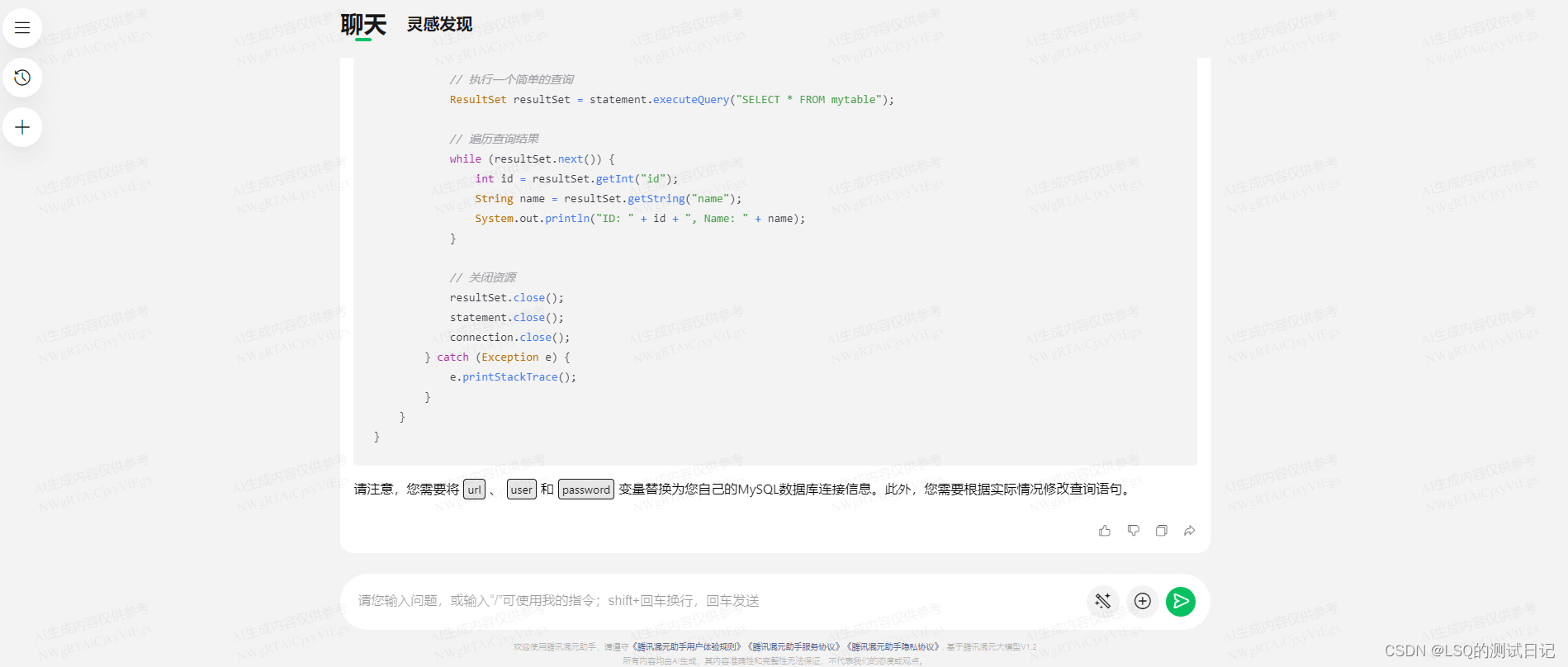Send the message with green button
Screen dimensions: 1568x667
[x=1181, y=601]
